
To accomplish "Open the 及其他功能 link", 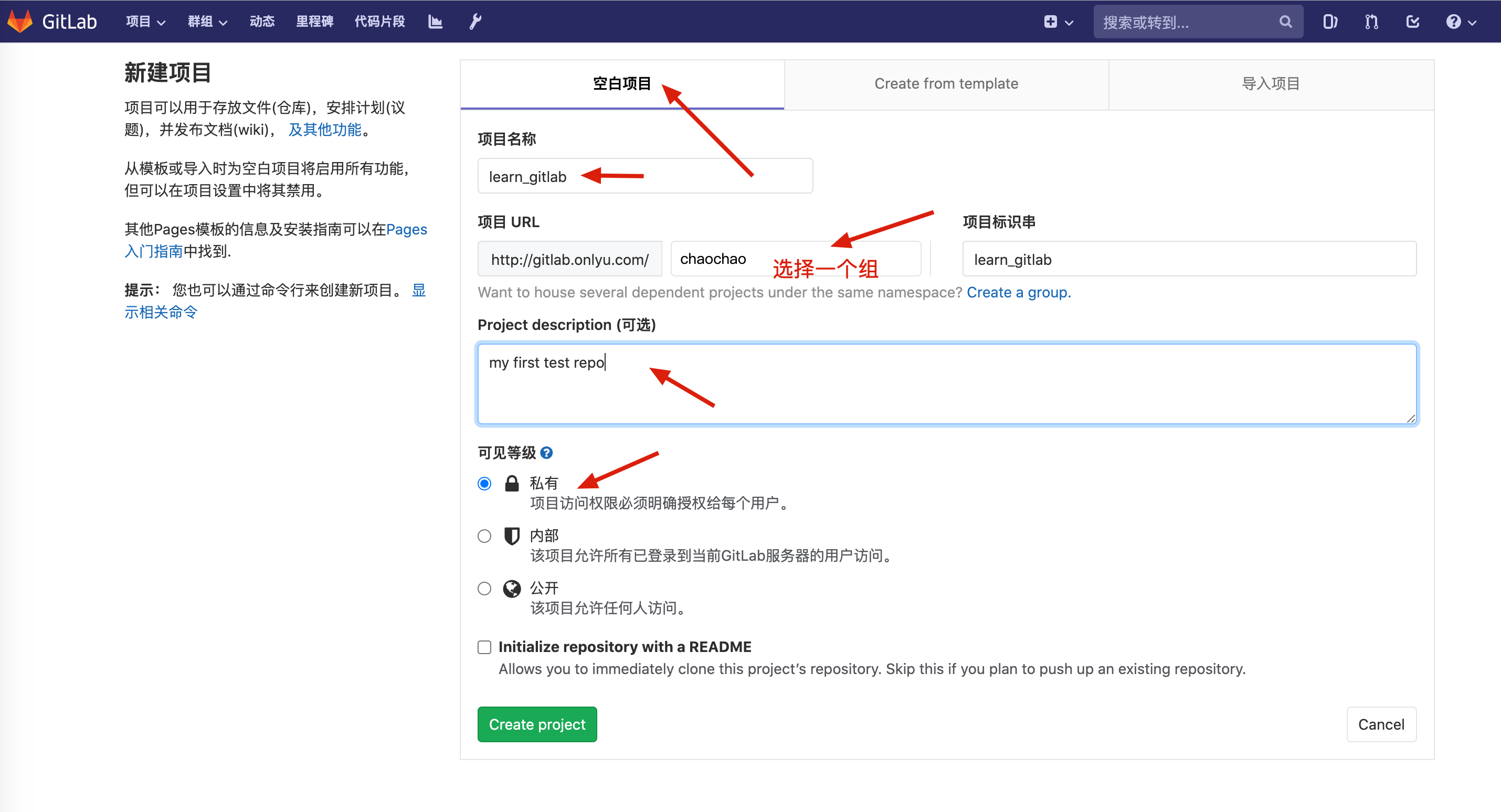I will 324,130.
